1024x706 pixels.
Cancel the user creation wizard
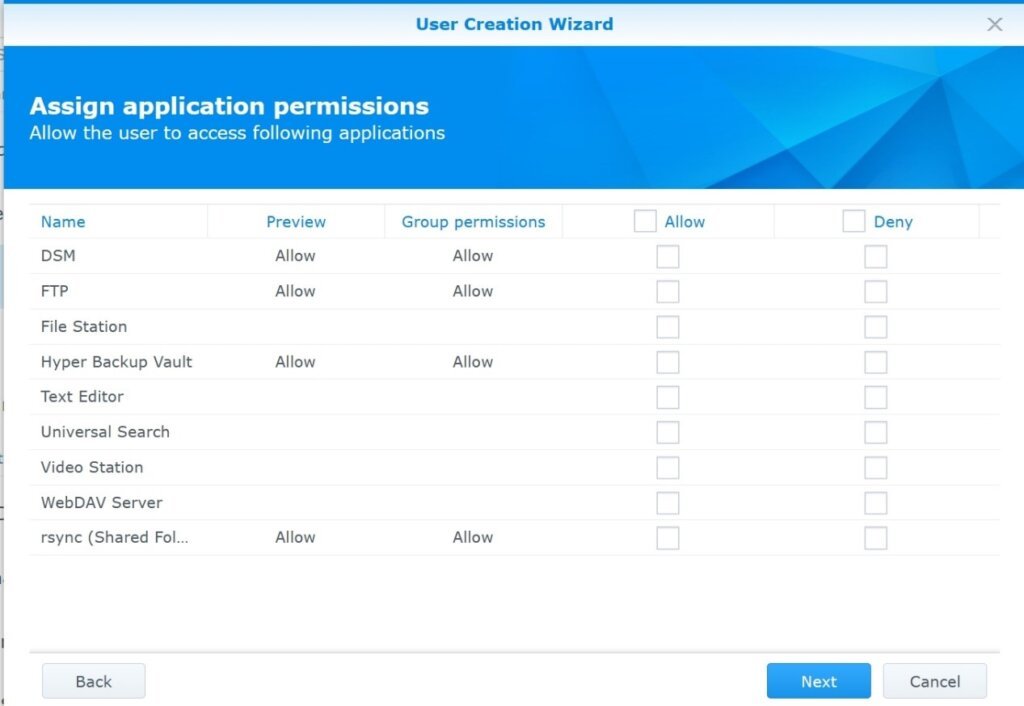[x=934, y=681]
